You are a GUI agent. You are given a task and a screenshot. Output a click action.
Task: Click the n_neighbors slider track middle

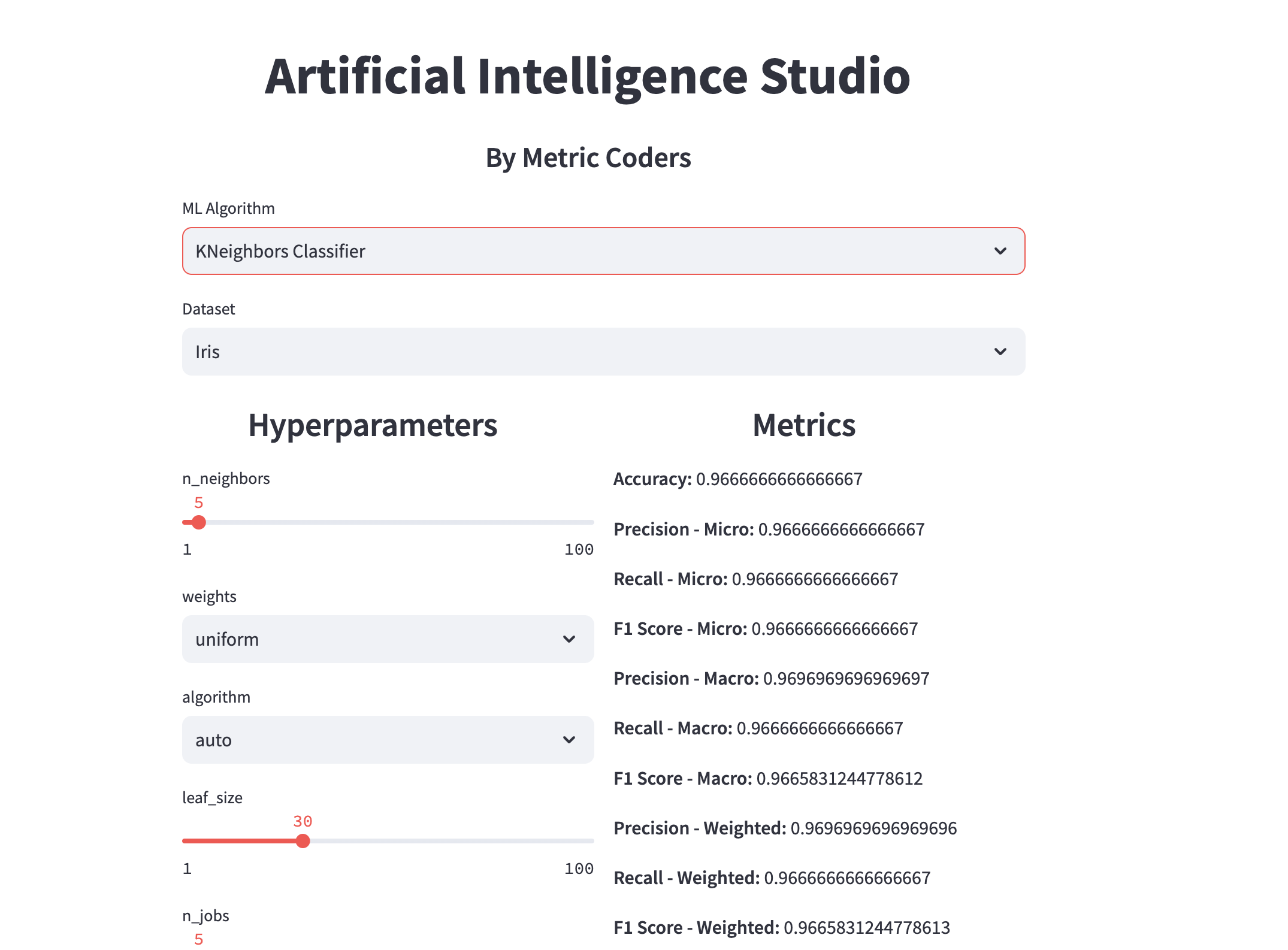pyautogui.click(x=388, y=522)
